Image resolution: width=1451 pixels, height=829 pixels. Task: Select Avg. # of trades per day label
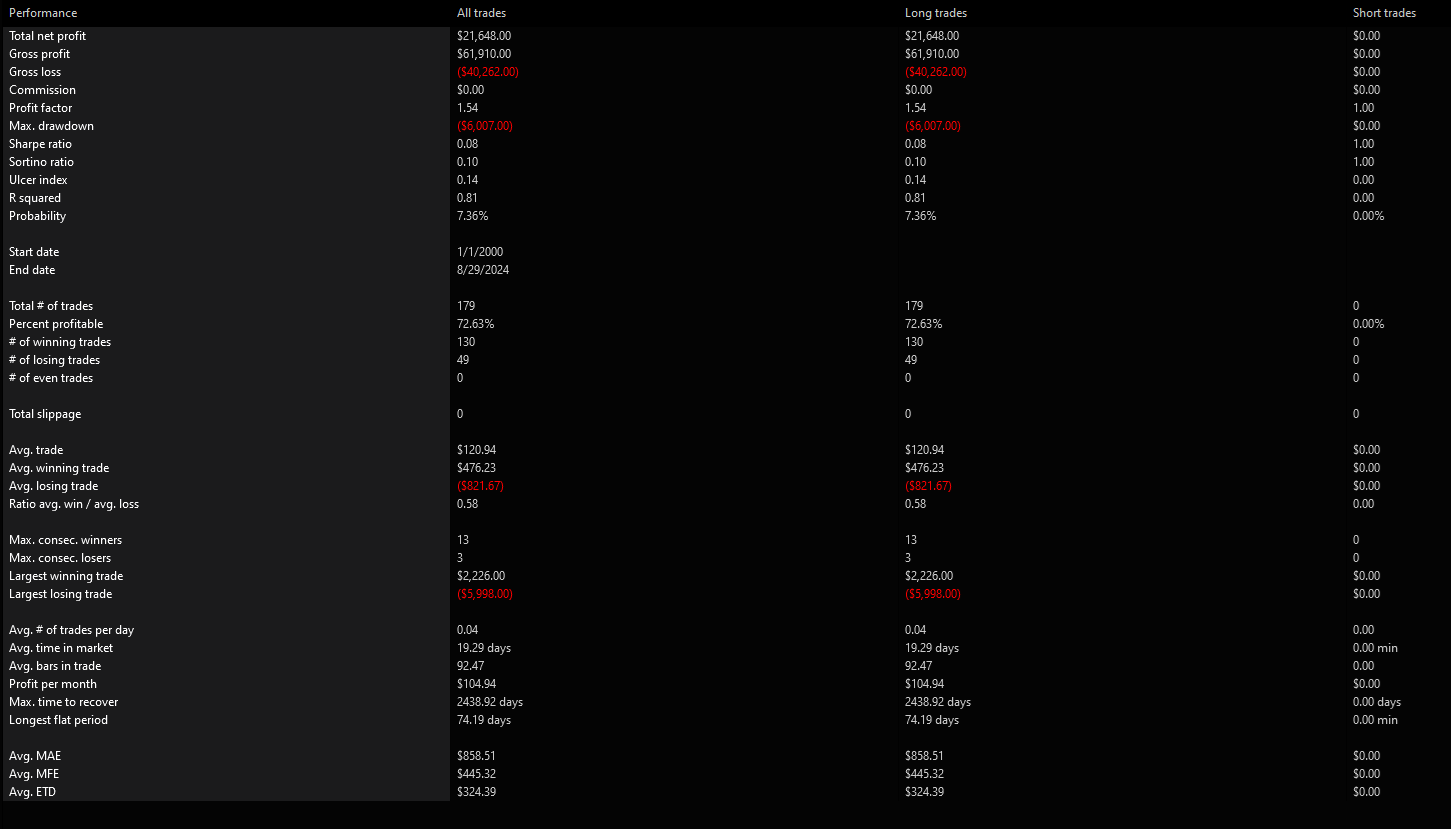[x=71, y=630]
